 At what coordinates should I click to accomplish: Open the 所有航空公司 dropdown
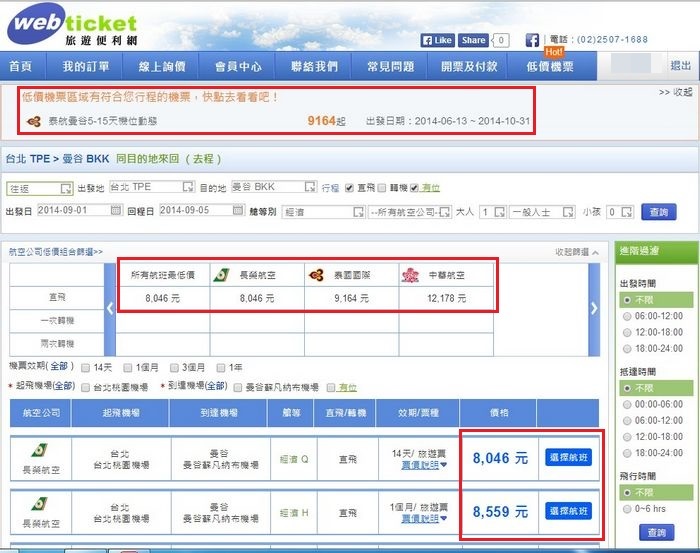coord(410,212)
